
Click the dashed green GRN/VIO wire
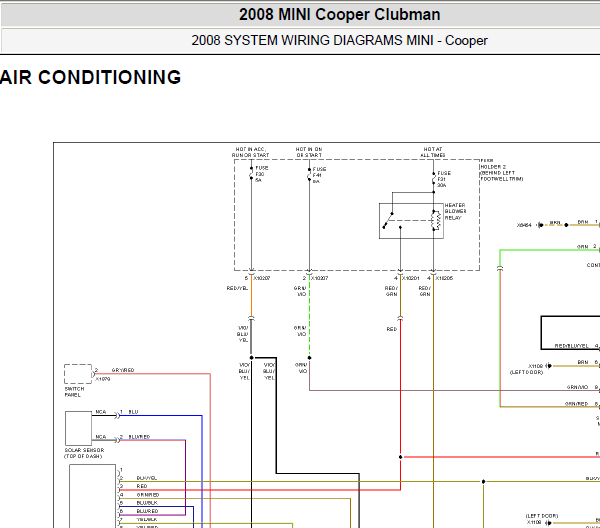309,318
